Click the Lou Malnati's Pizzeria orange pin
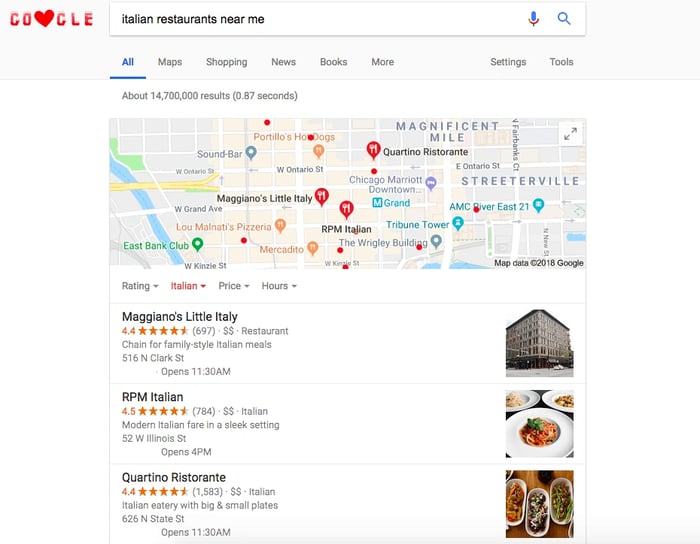 [x=280, y=225]
